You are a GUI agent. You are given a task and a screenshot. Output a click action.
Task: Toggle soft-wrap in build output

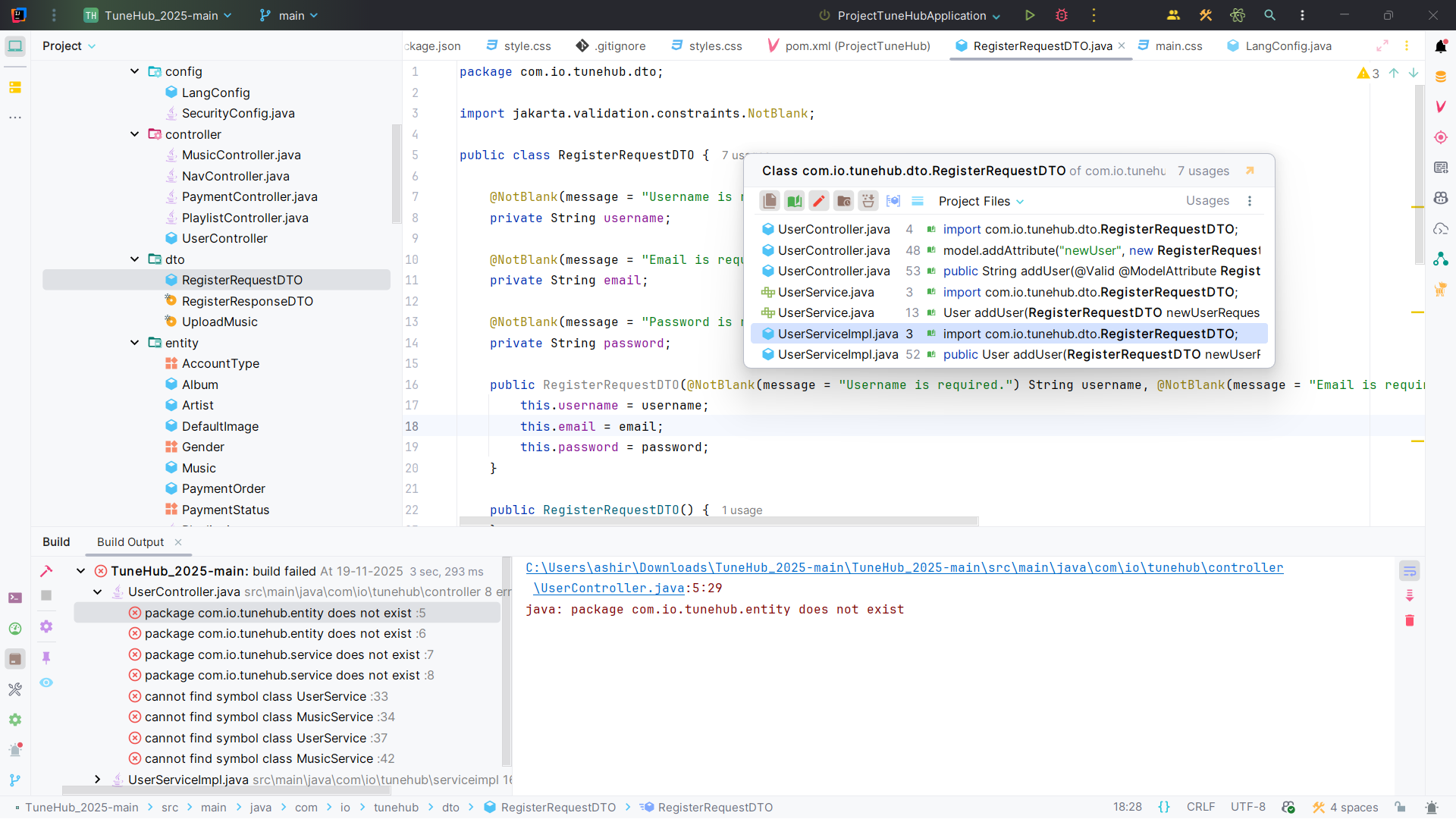[1410, 571]
